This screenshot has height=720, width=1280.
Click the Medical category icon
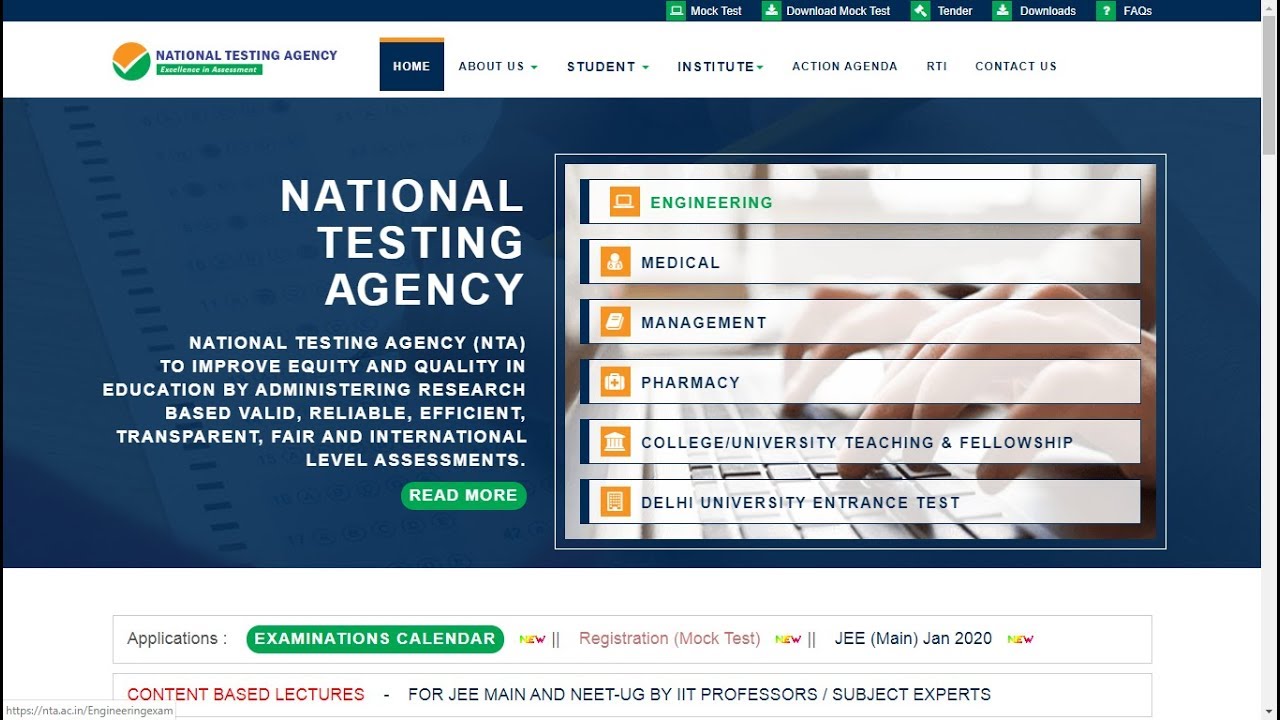pos(615,262)
